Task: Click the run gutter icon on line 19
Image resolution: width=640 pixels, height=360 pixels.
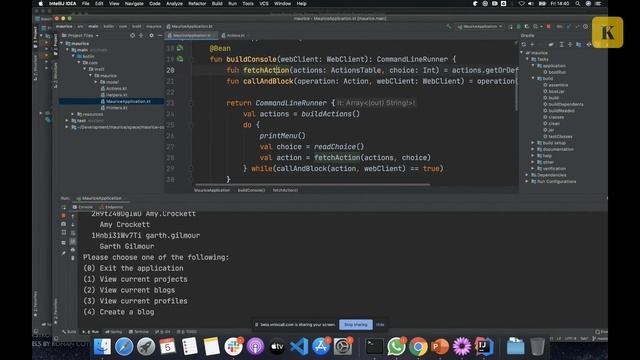Action: (180, 59)
